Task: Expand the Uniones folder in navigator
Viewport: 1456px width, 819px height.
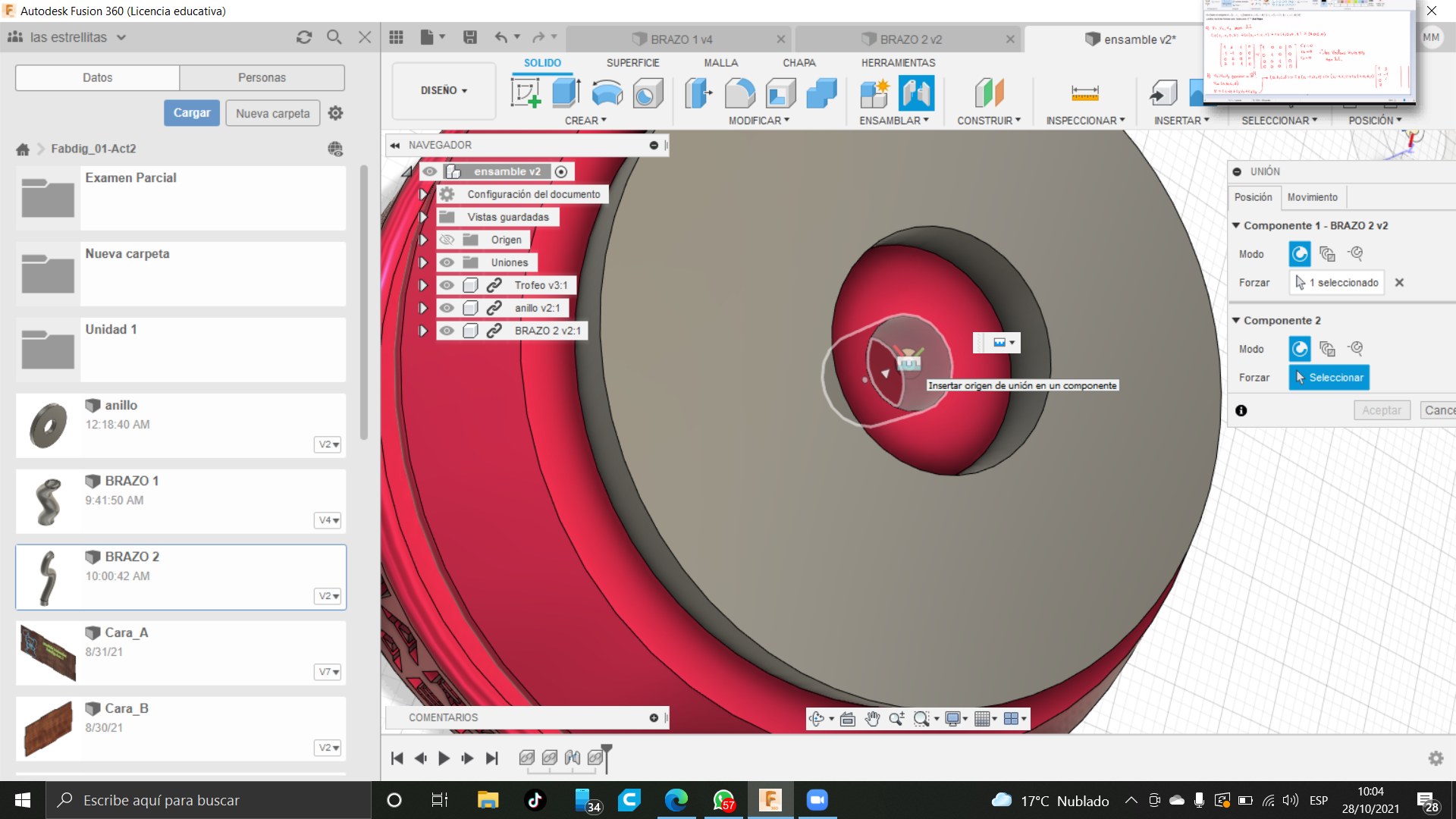Action: 423,262
